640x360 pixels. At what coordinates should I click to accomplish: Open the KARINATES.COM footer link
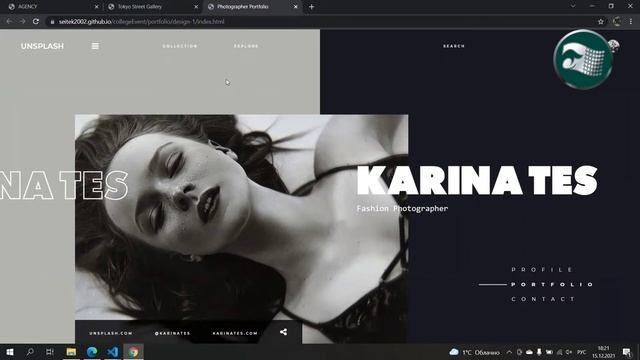[x=235, y=333]
